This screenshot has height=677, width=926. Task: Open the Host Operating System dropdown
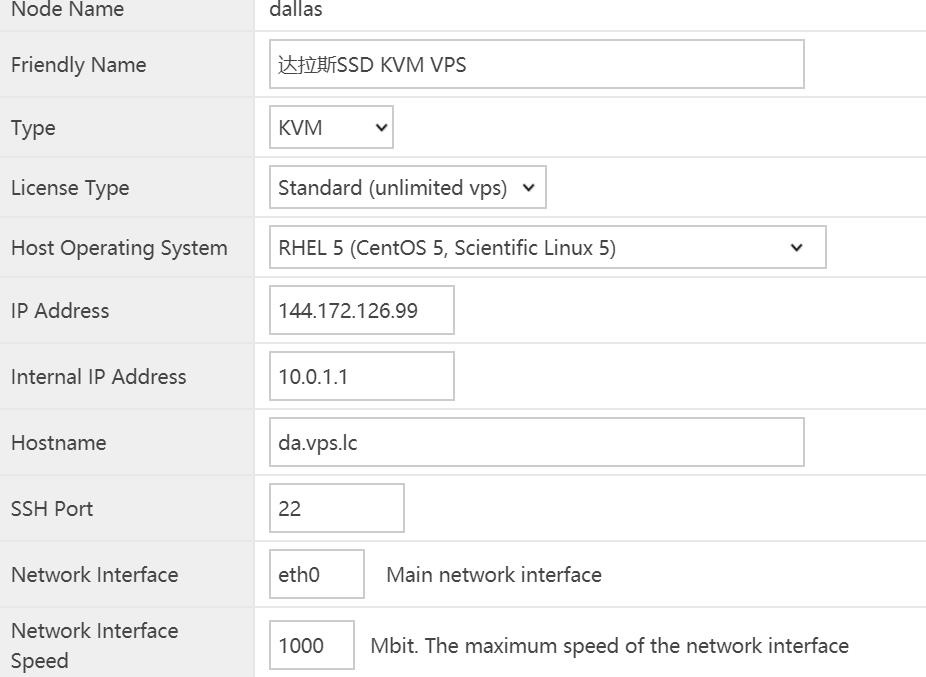click(547, 248)
